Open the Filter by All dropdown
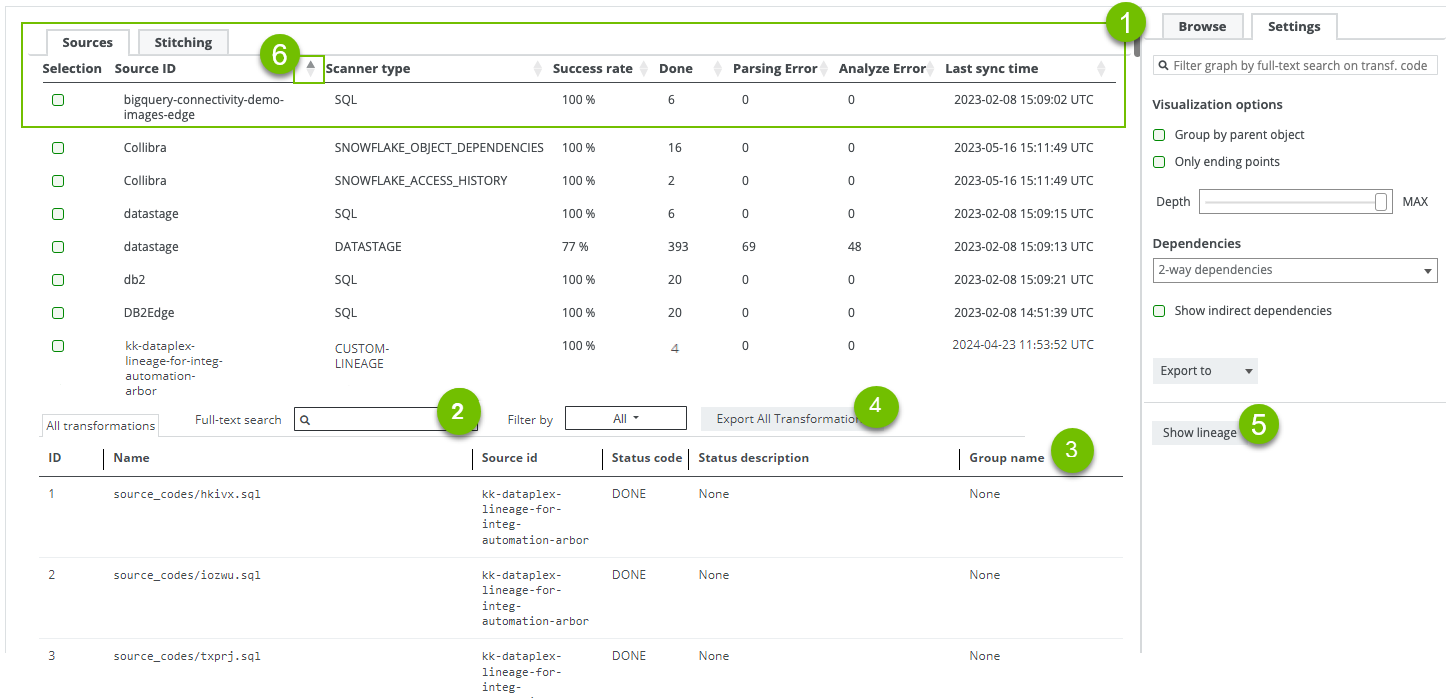Image resolution: width=1447 pixels, height=698 pixels. click(625, 419)
